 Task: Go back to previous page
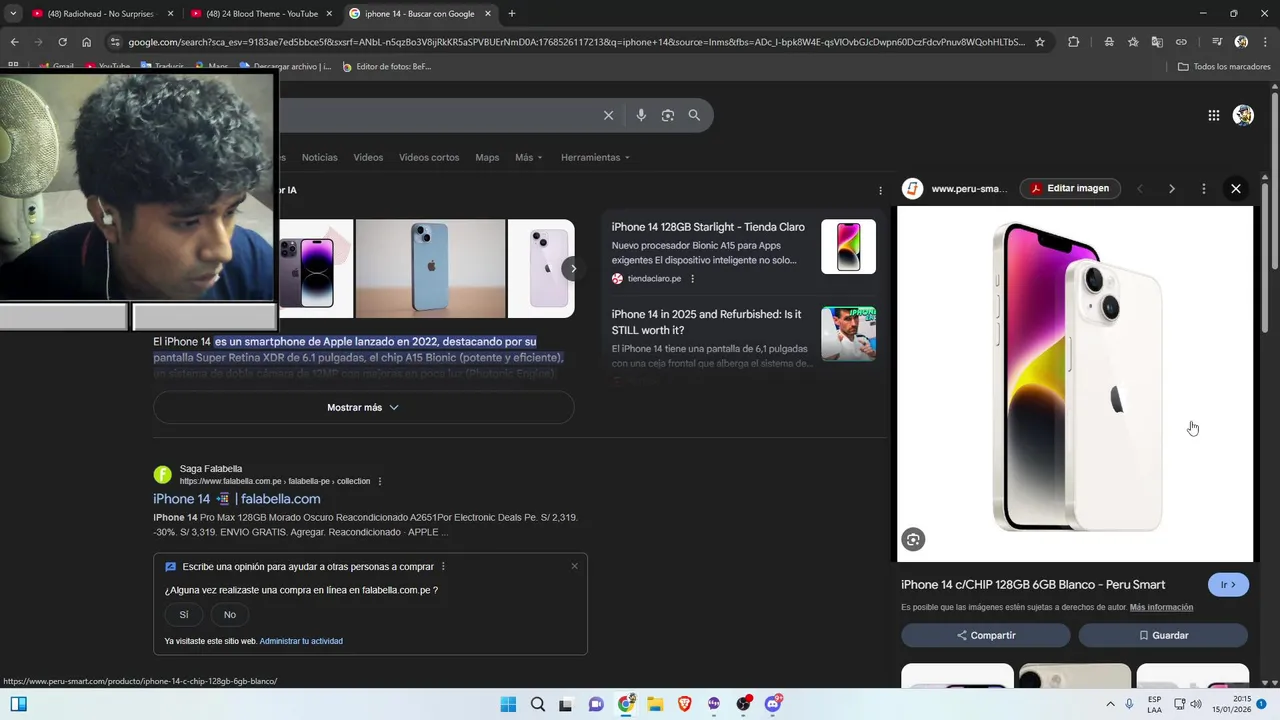click(14, 42)
